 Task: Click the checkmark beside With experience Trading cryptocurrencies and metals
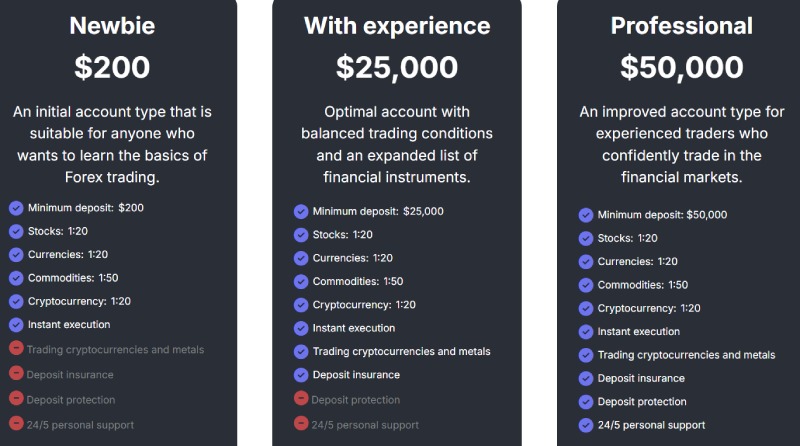point(301,352)
